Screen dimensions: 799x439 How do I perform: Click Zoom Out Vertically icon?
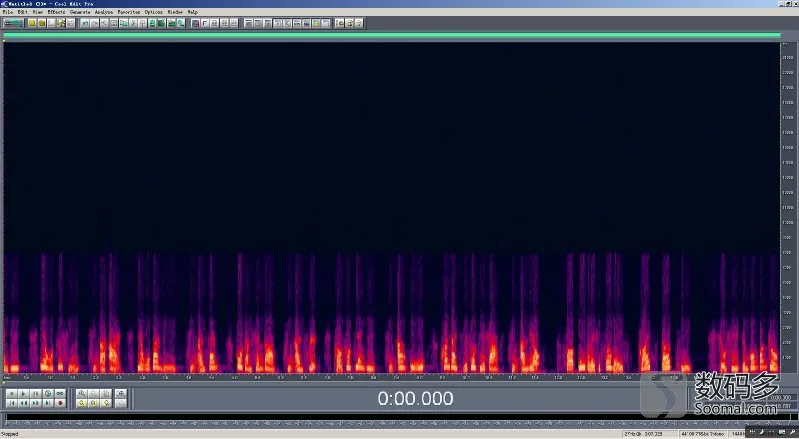[121, 403]
